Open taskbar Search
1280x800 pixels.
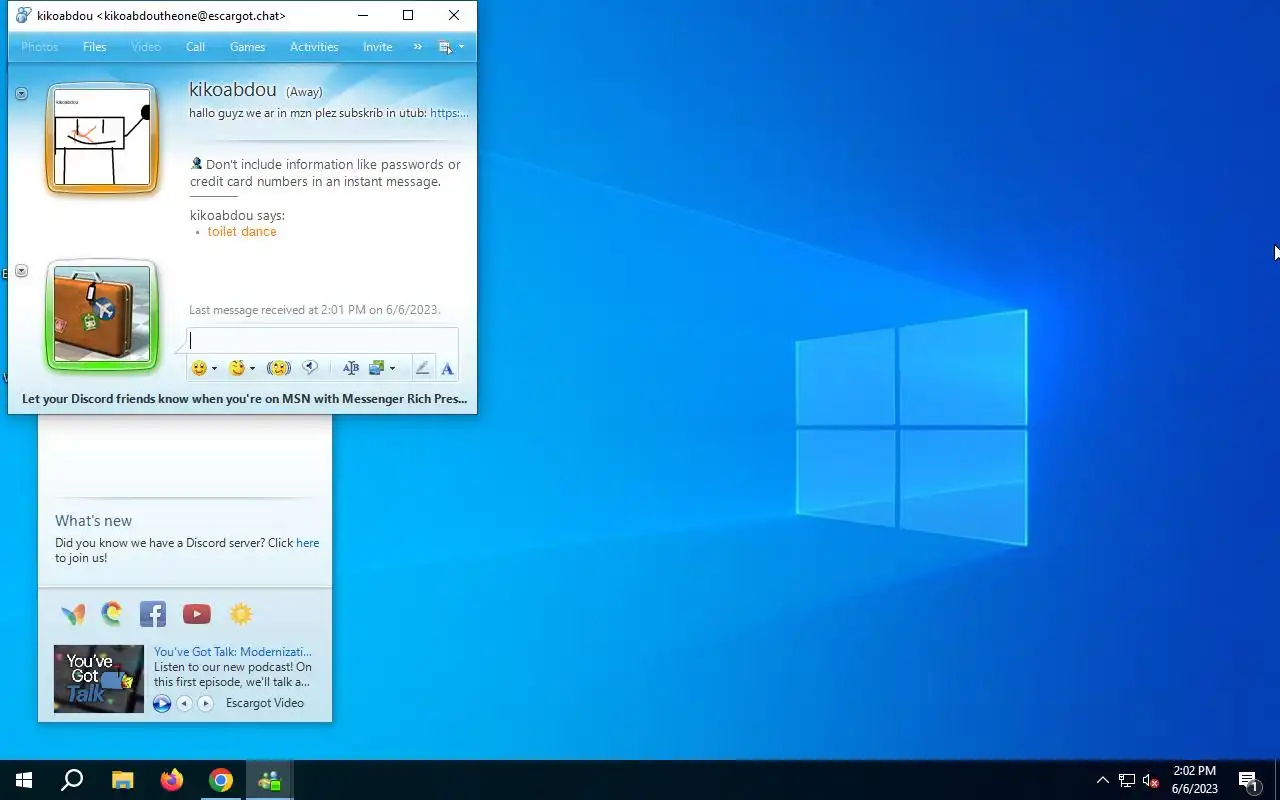tap(72, 780)
